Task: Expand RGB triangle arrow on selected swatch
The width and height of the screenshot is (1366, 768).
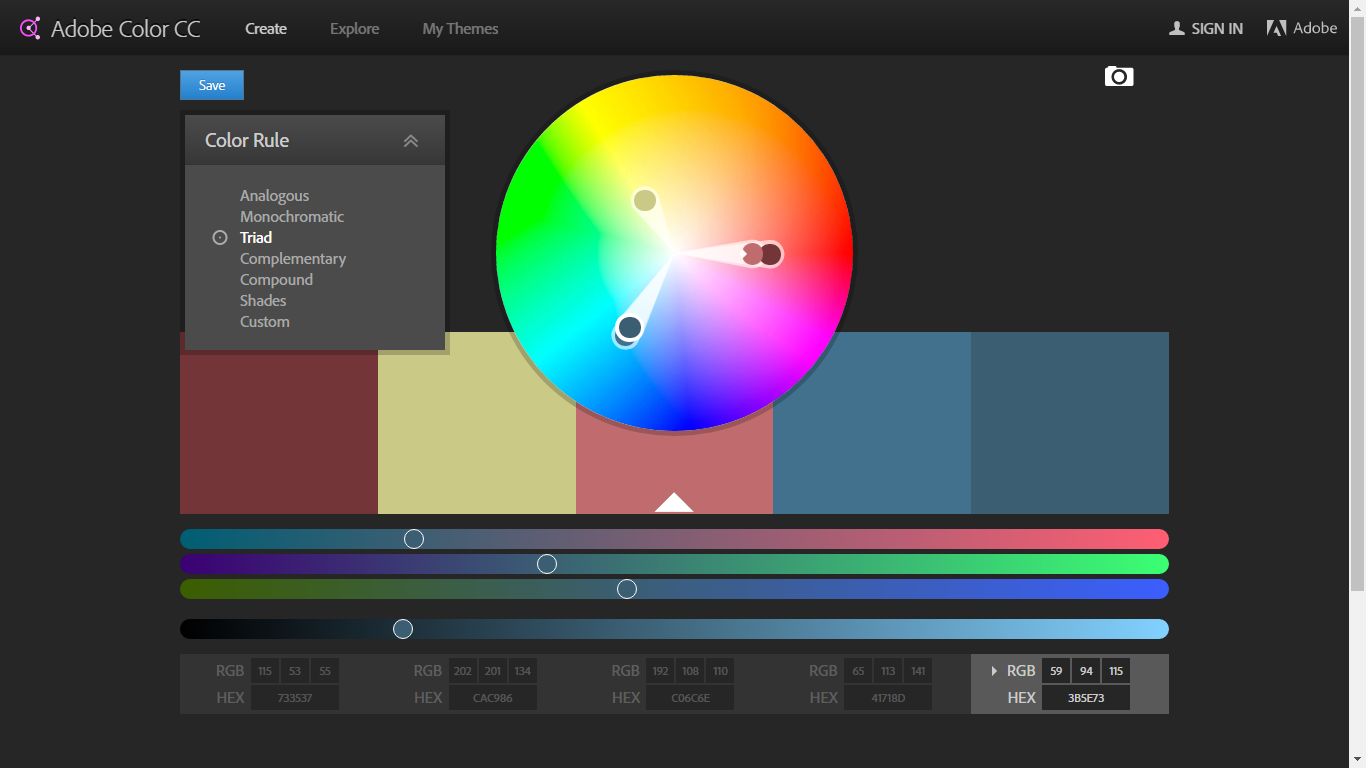Action: click(994, 671)
